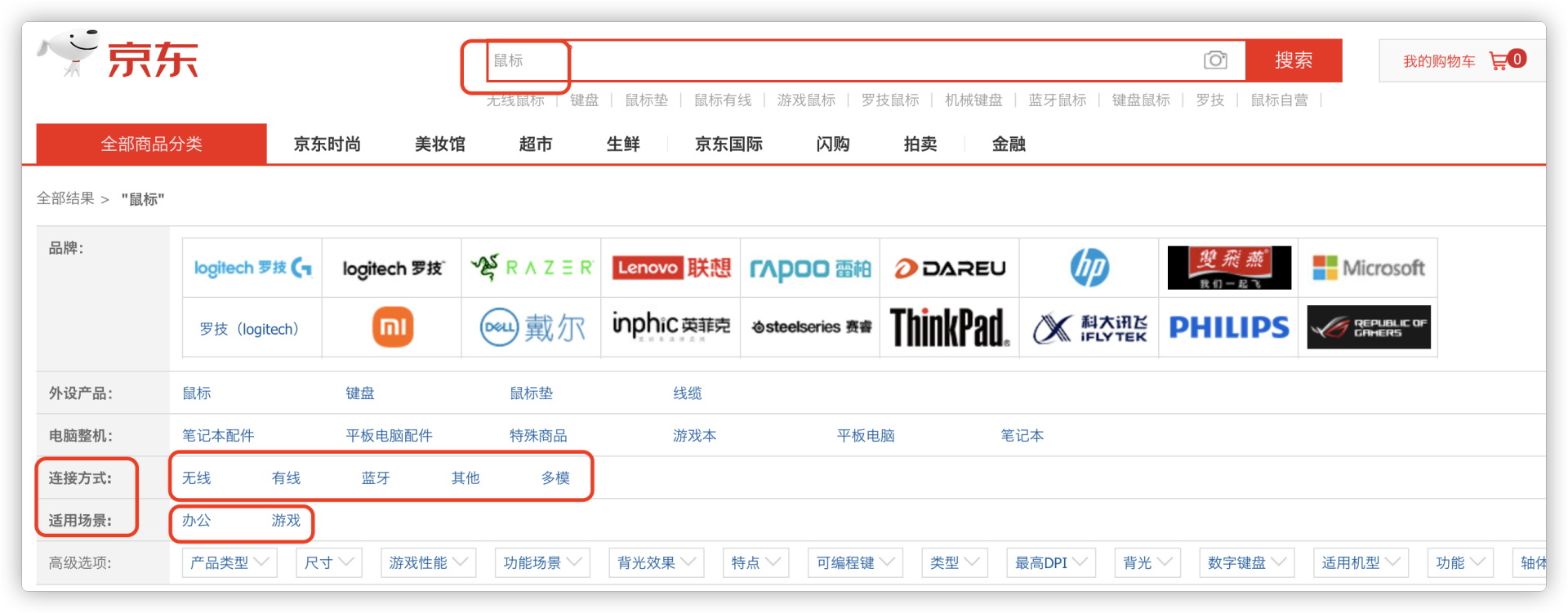This screenshot has width=1568, height=613.
Task: Select 线缆 under 外设产品
Action: coord(688,393)
